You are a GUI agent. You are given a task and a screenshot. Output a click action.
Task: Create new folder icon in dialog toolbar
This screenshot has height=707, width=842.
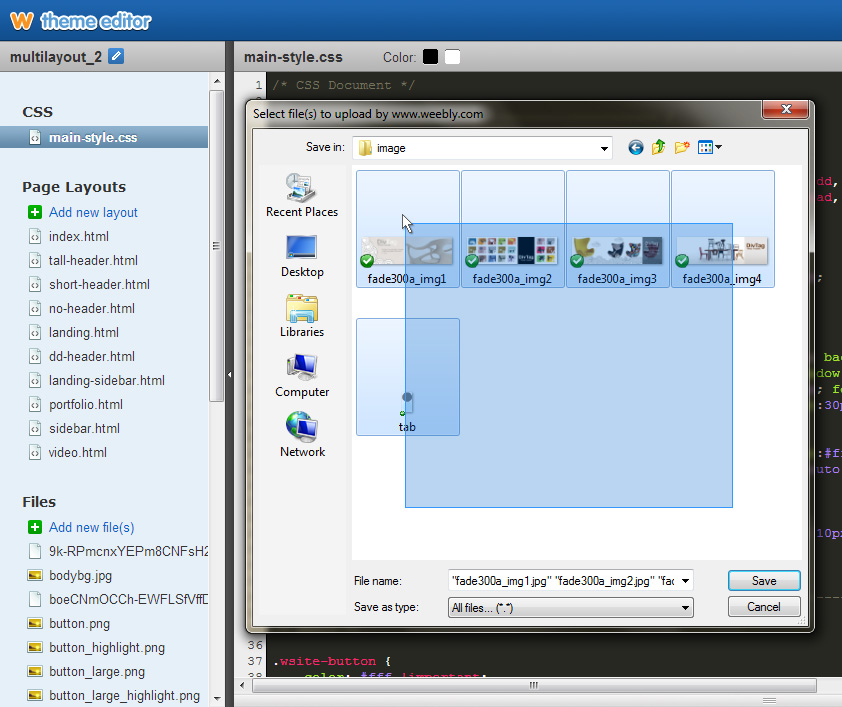tap(682, 148)
